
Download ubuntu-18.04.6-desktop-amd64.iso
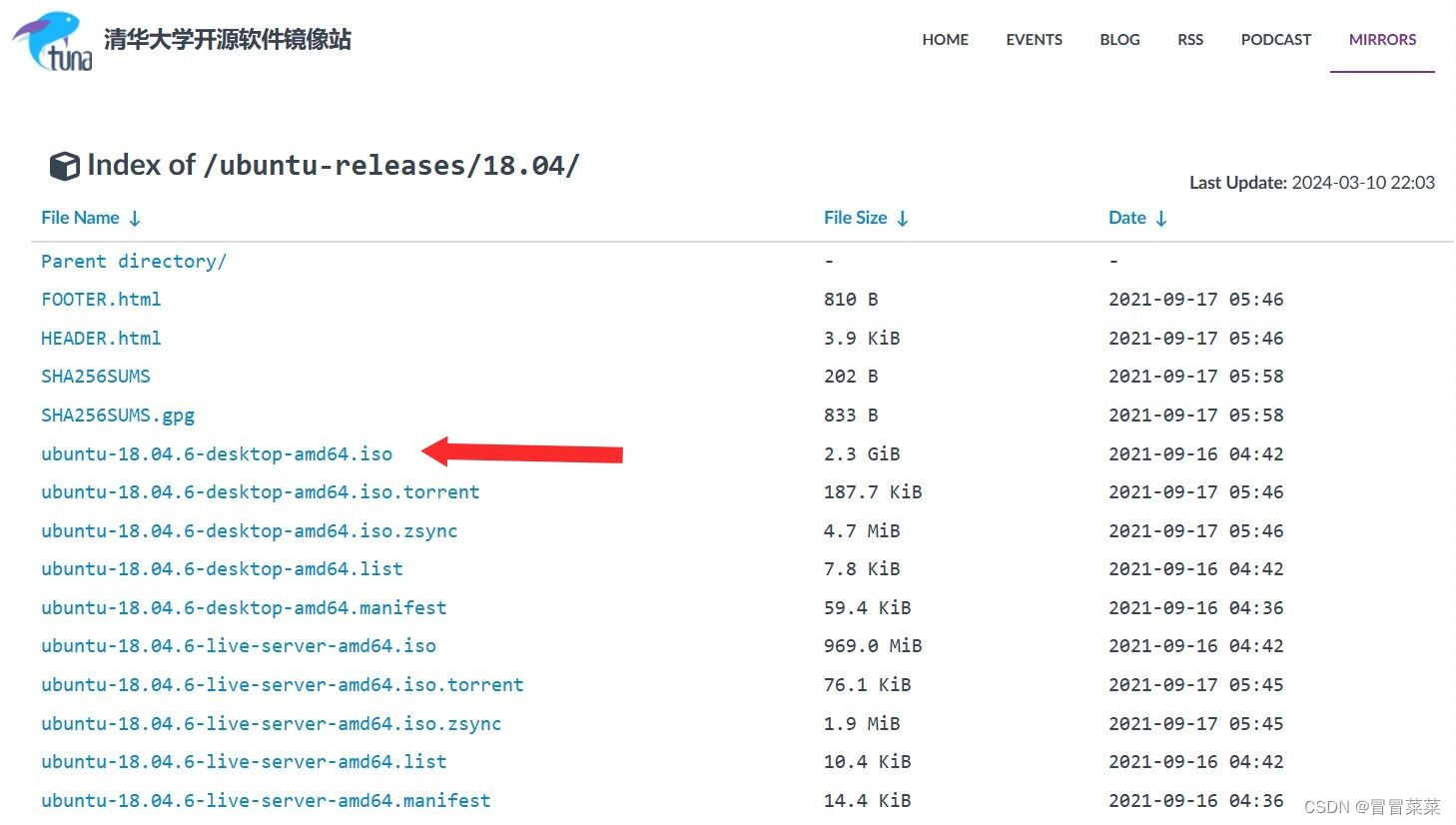tap(217, 454)
